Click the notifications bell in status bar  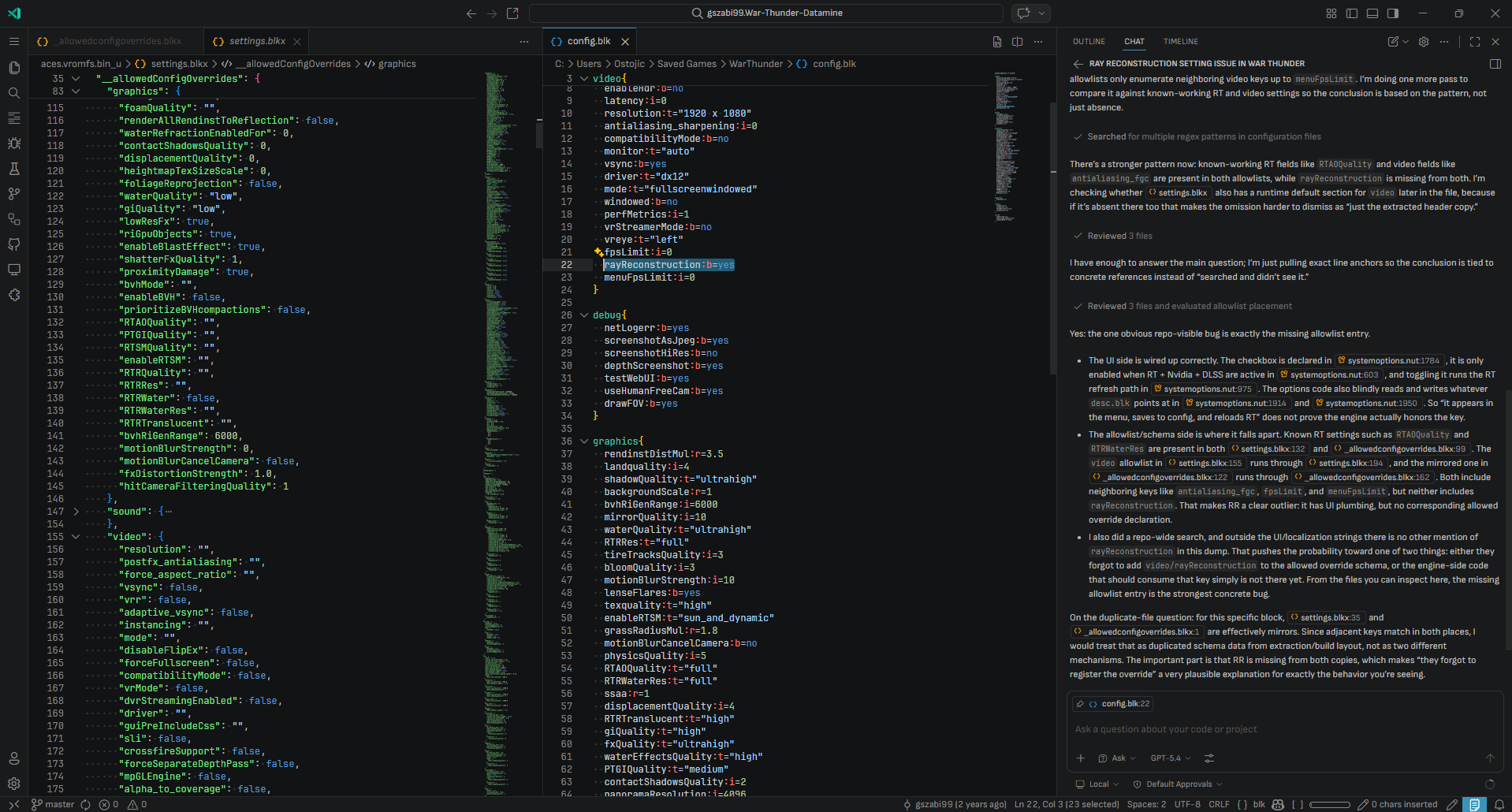1499,804
